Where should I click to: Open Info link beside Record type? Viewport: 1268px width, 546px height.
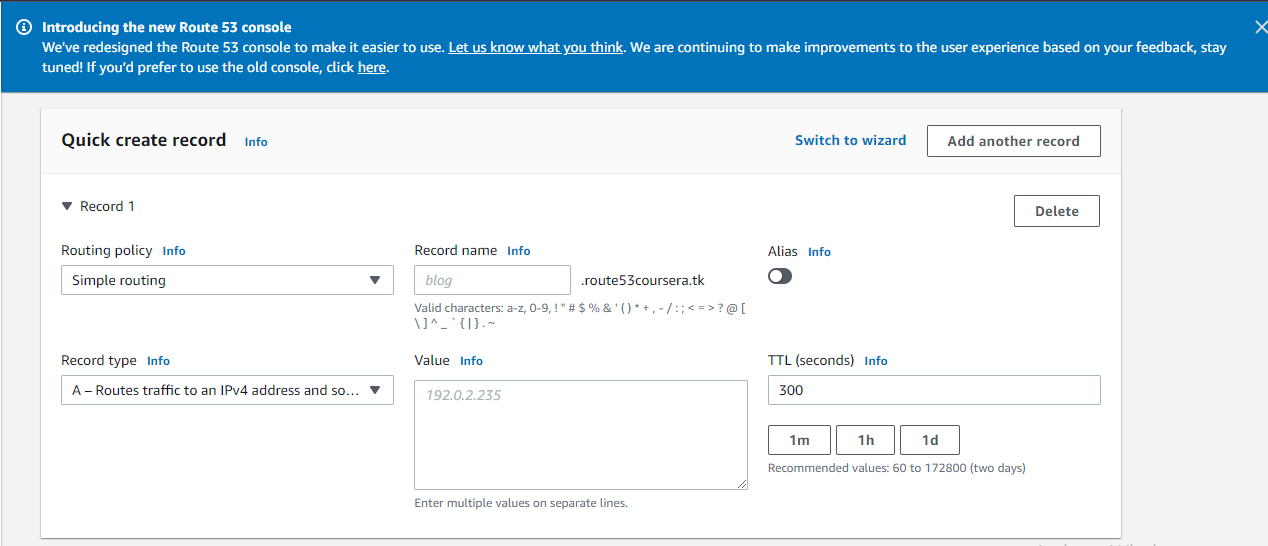point(158,361)
